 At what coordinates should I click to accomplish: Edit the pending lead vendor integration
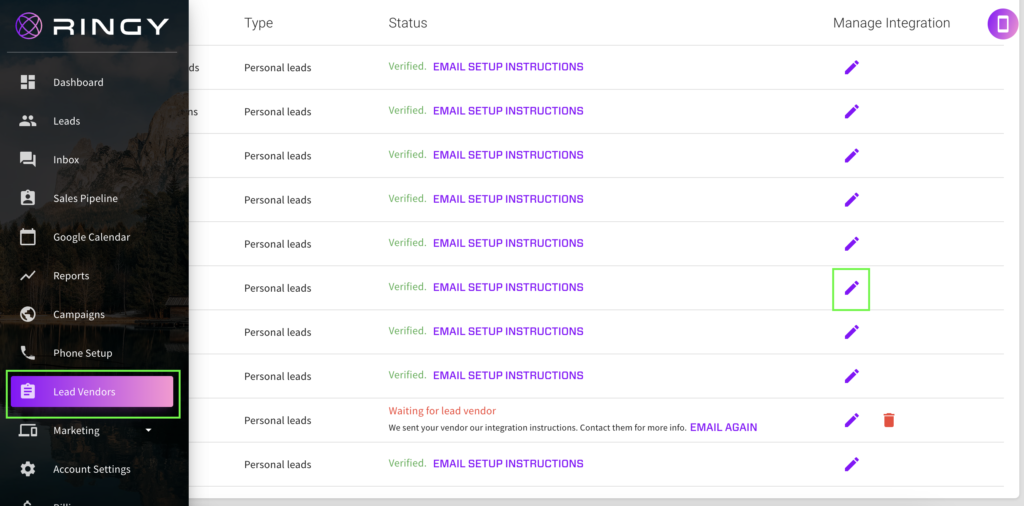851,420
